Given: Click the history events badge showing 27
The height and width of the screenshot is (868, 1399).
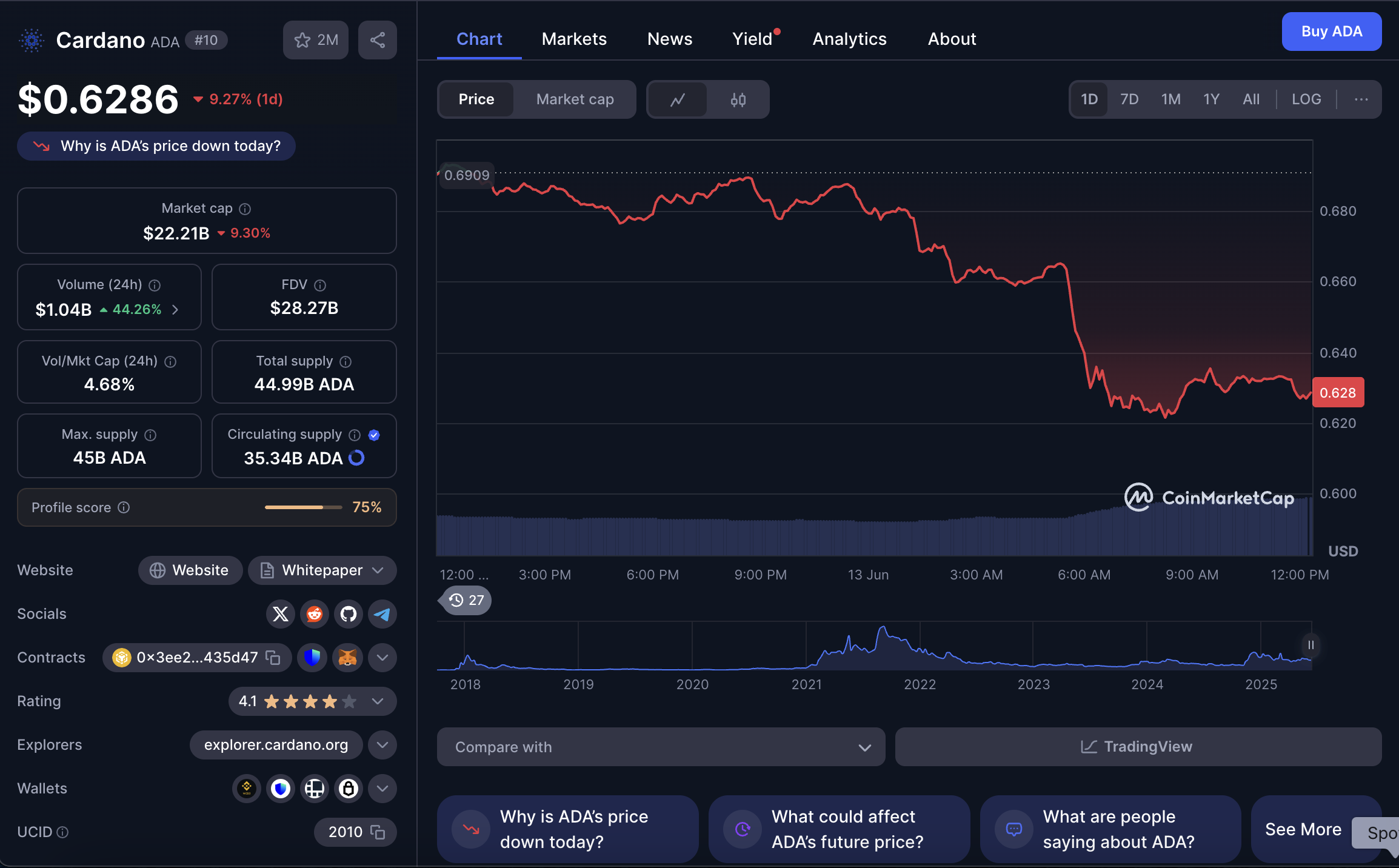Looking at the screenshot, I should [x=466, y=601].
